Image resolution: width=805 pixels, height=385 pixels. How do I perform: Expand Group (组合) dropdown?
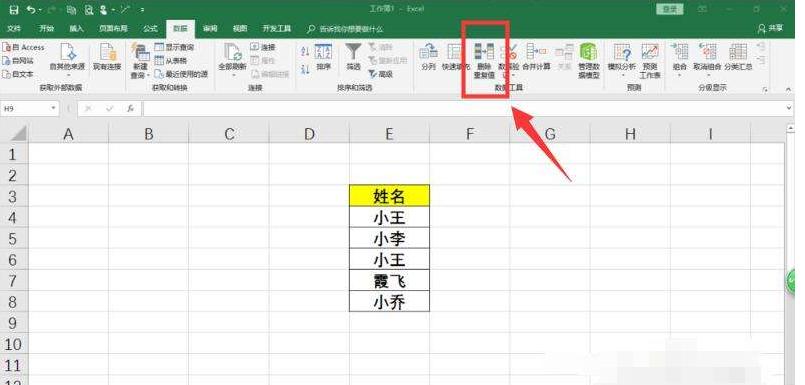(x=680, y=75)
